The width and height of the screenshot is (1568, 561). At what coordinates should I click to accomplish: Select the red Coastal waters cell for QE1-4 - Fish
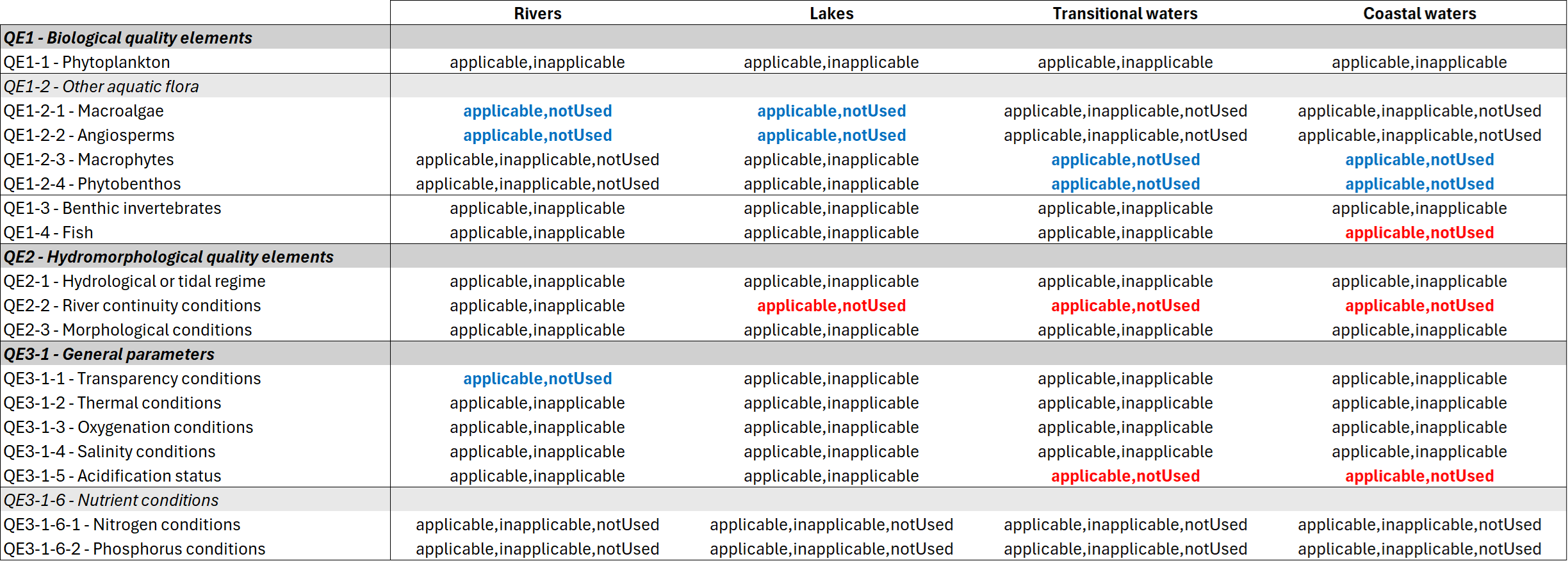pyautogui.click(x=1419, y=232)
